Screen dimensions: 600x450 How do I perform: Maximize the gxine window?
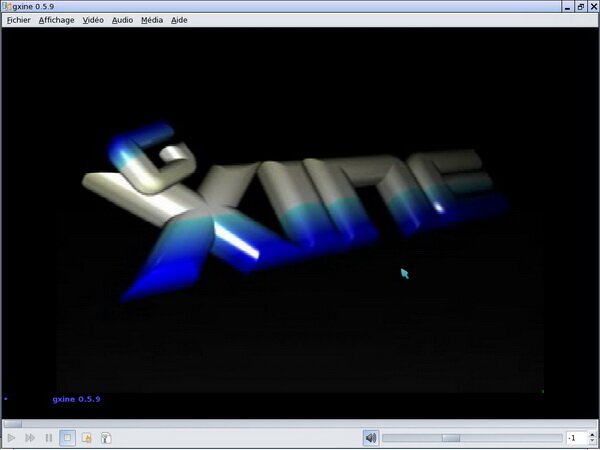581,7
